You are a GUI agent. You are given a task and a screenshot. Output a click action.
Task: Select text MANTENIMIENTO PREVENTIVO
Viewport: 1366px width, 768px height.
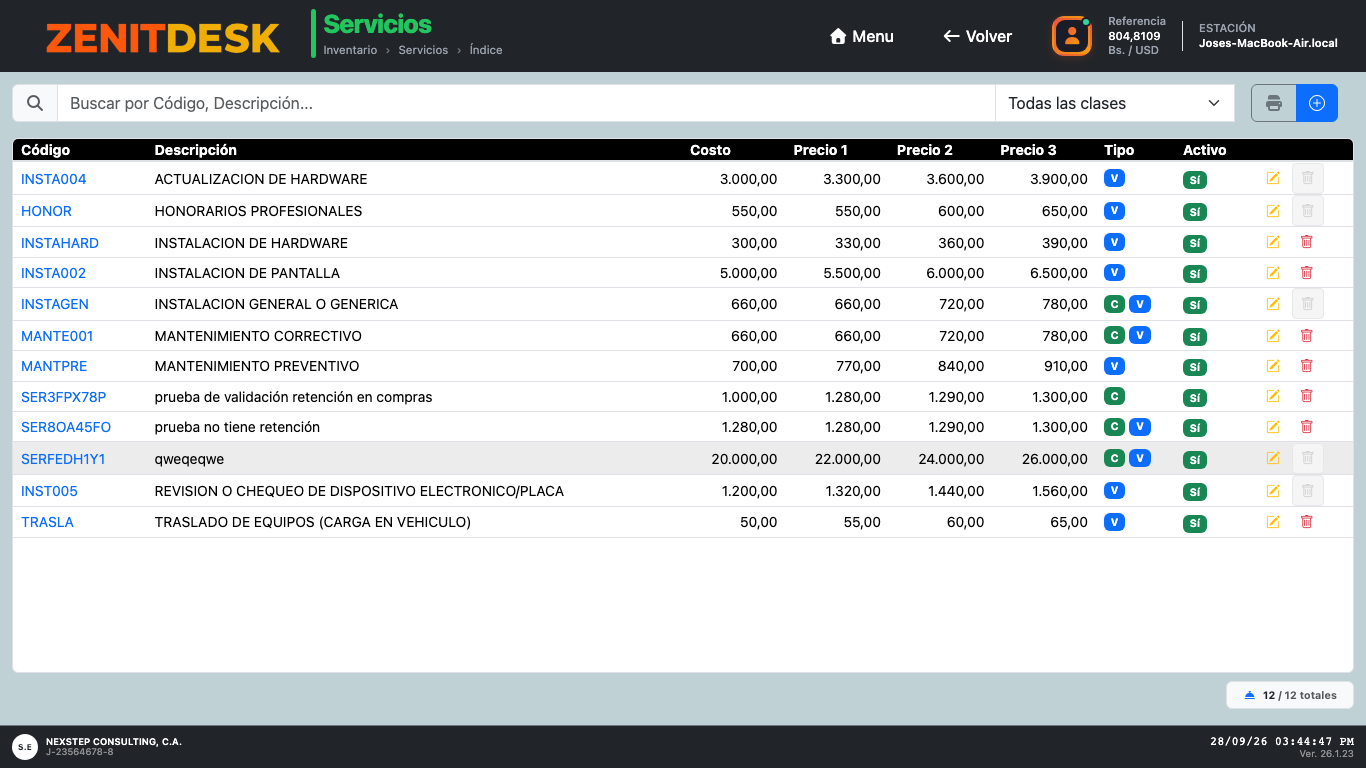(257, 366)
